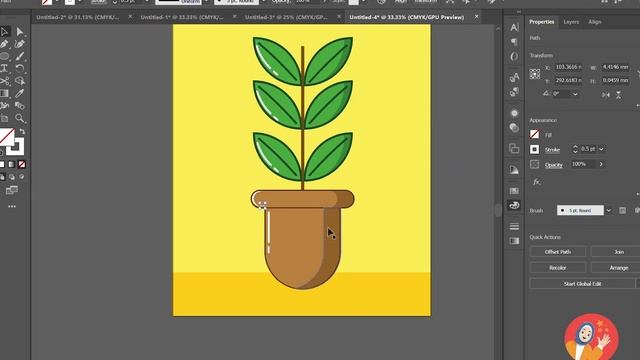Open the Properties panel tab
The width and height of the screenshot is (640, 360).
[x=542, y=22]
